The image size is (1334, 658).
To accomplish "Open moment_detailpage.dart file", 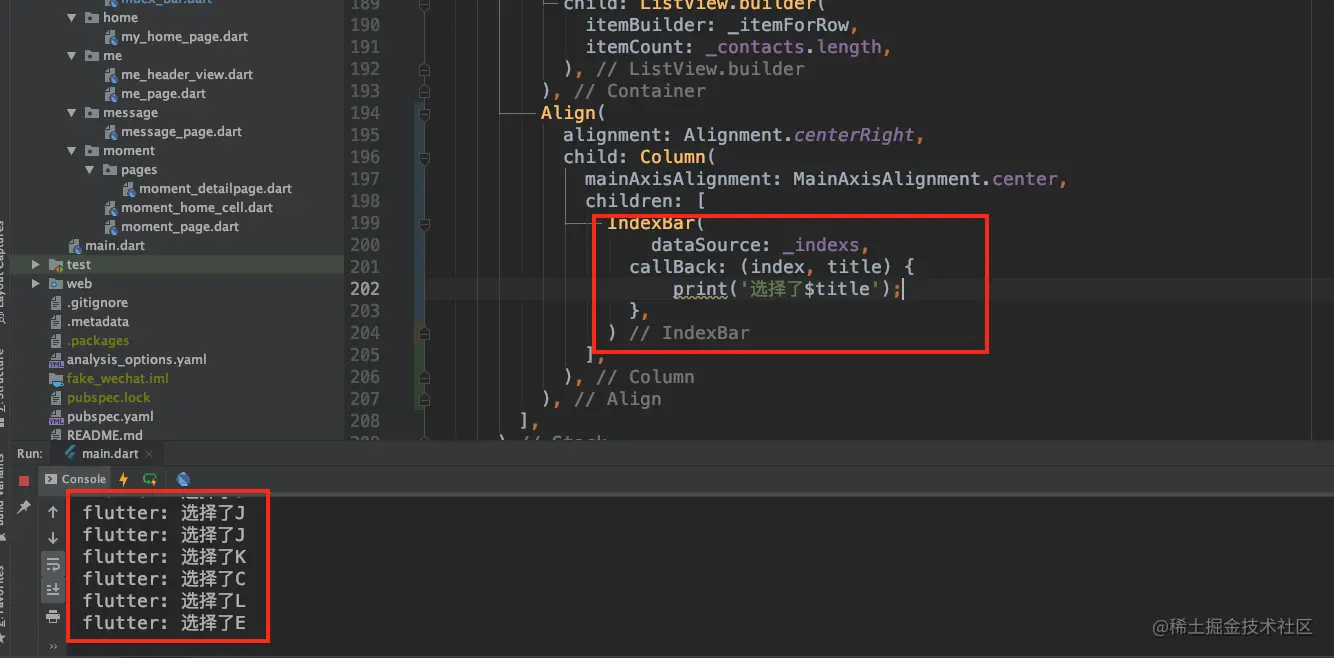I will click(x=215, y=189).
